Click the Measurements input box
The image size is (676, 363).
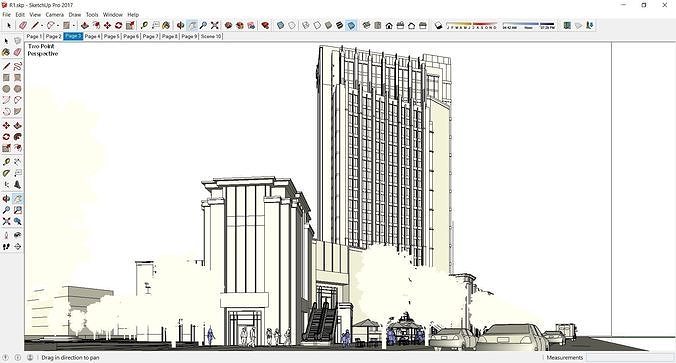point(629,357)
